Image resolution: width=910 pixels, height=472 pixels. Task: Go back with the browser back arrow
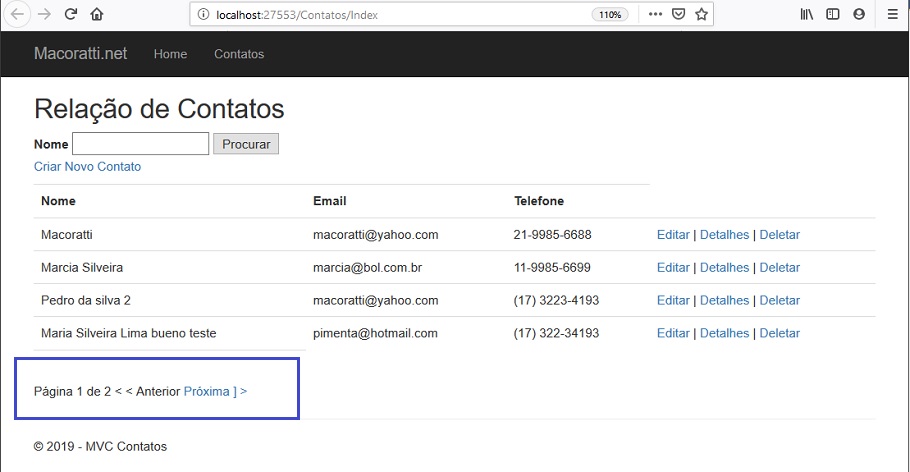(17, 15)
